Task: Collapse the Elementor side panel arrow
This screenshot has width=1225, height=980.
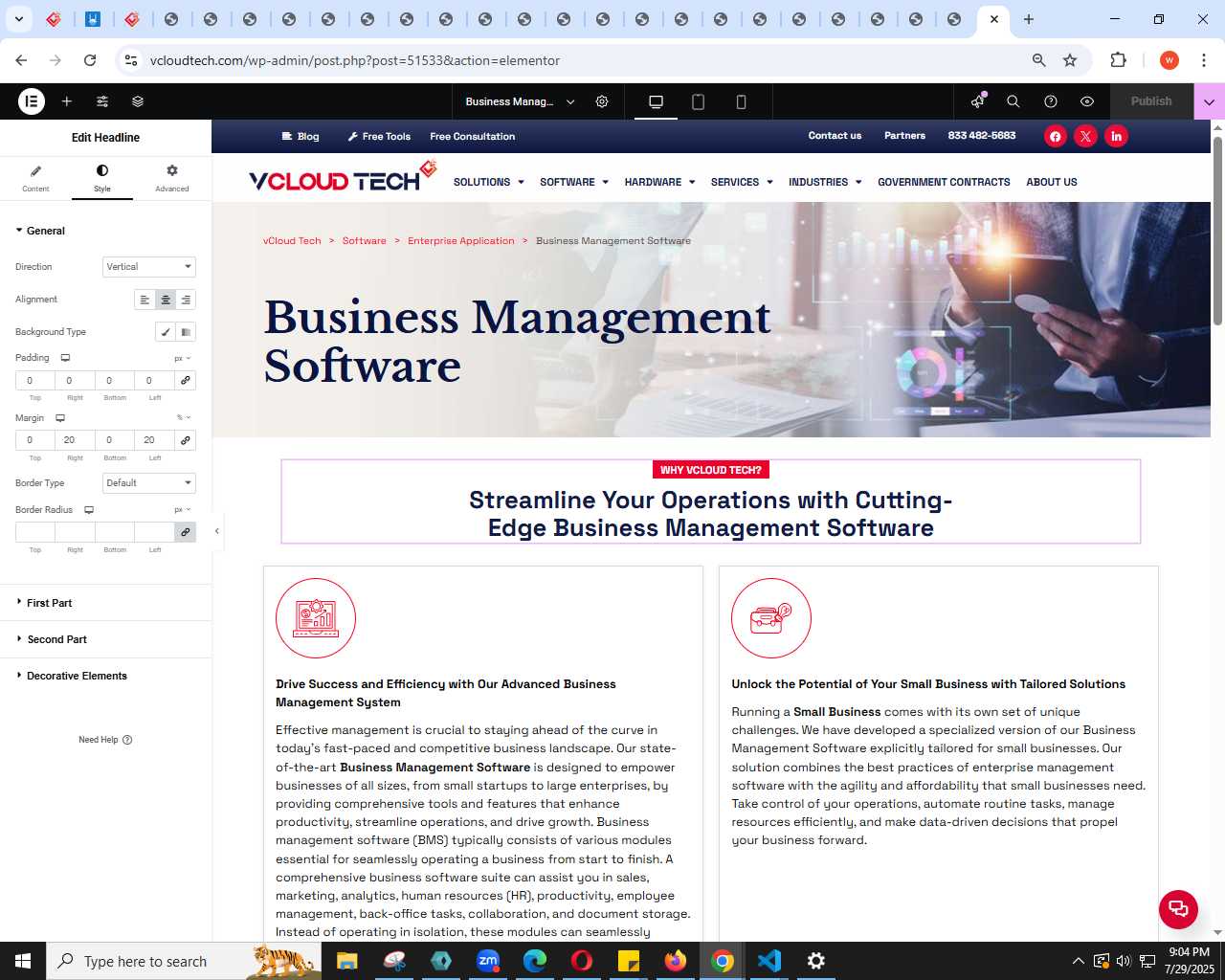Action: click(x=217, y=531)
